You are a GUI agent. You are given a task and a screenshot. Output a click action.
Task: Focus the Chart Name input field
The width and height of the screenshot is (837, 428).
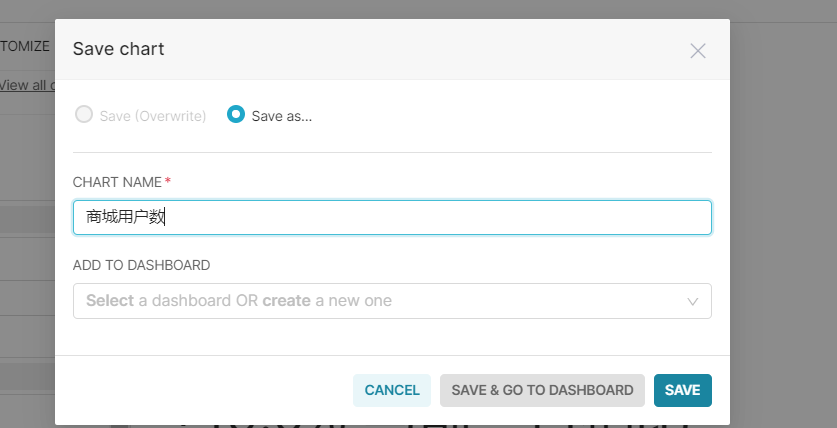[x=392, y=218]
